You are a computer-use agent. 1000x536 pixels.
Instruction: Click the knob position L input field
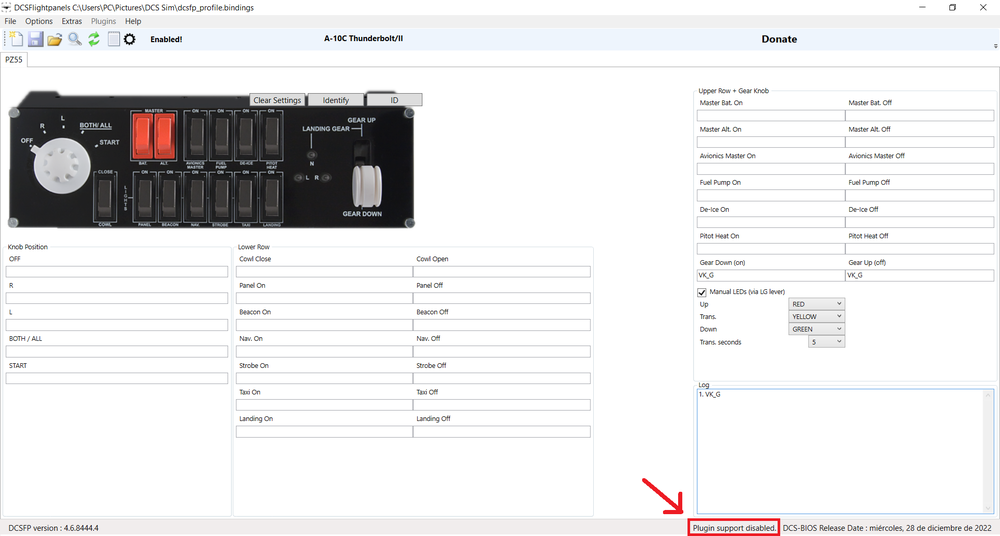pos(117,325)
